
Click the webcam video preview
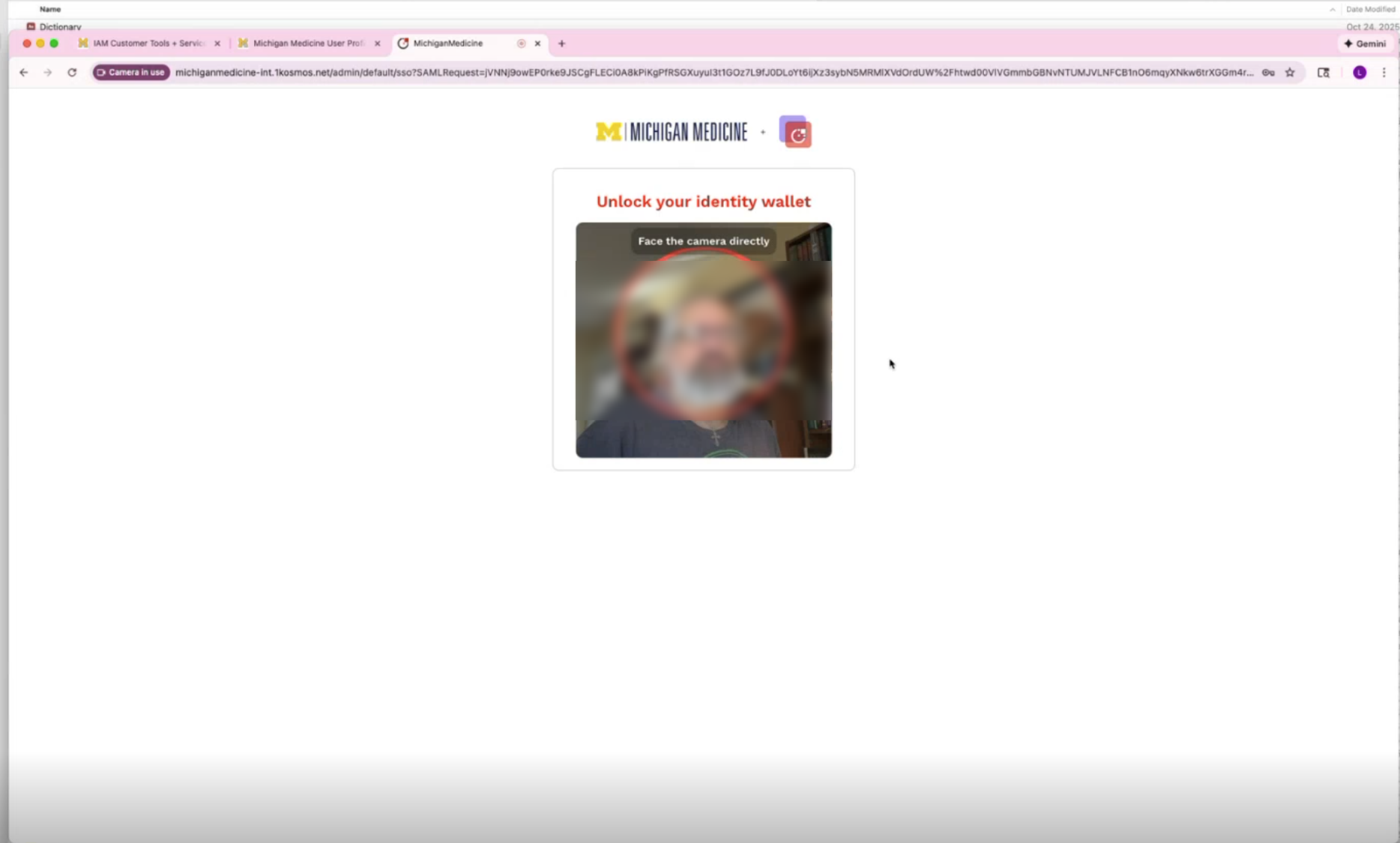[x=703, y=339]
